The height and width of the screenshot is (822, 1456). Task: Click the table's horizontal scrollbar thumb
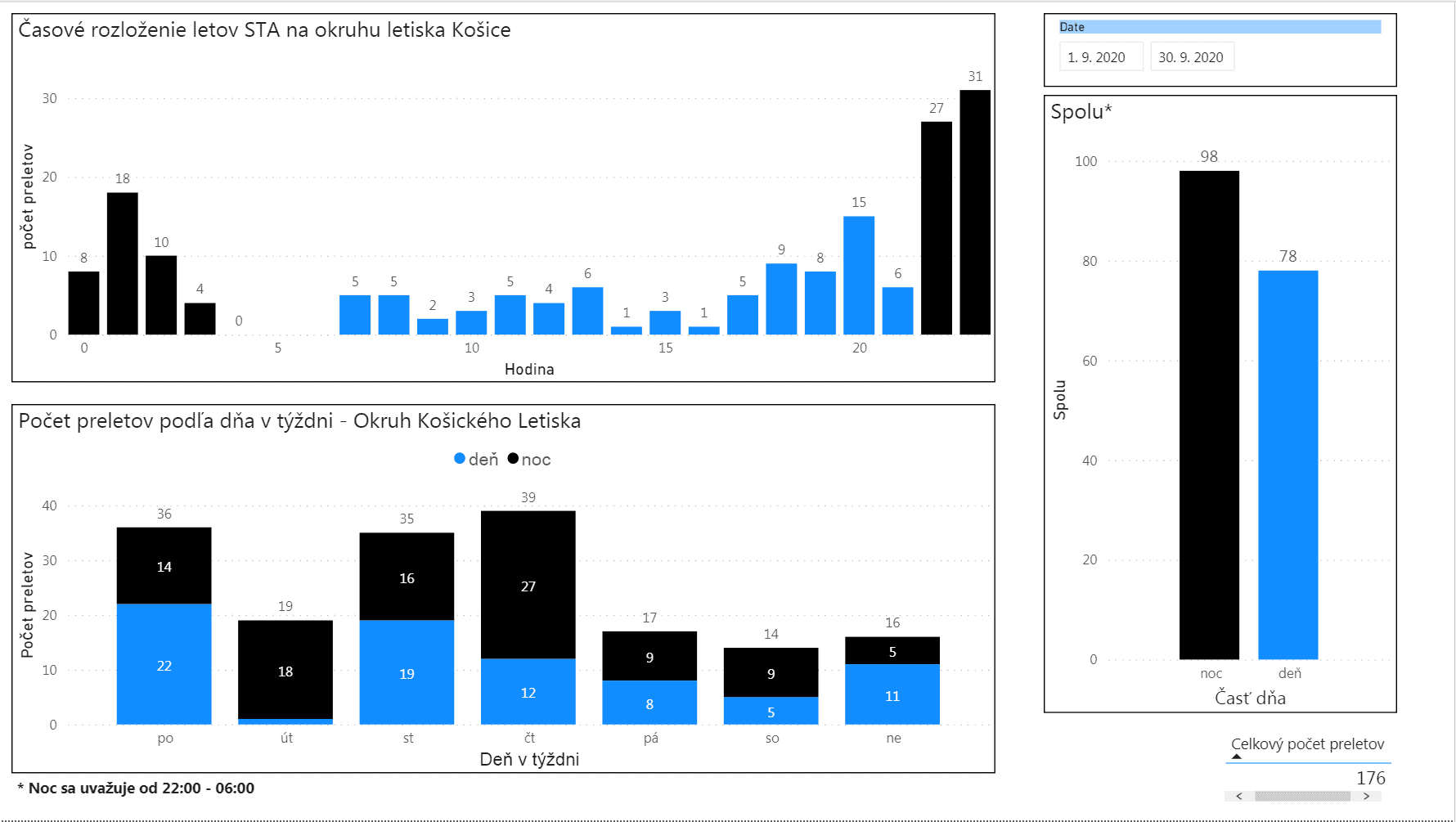coord(1302,796)
